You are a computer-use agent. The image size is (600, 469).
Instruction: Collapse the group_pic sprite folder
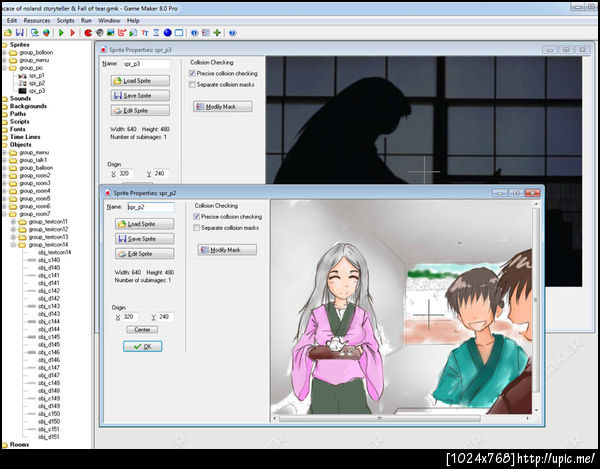[x=4, y=68]
